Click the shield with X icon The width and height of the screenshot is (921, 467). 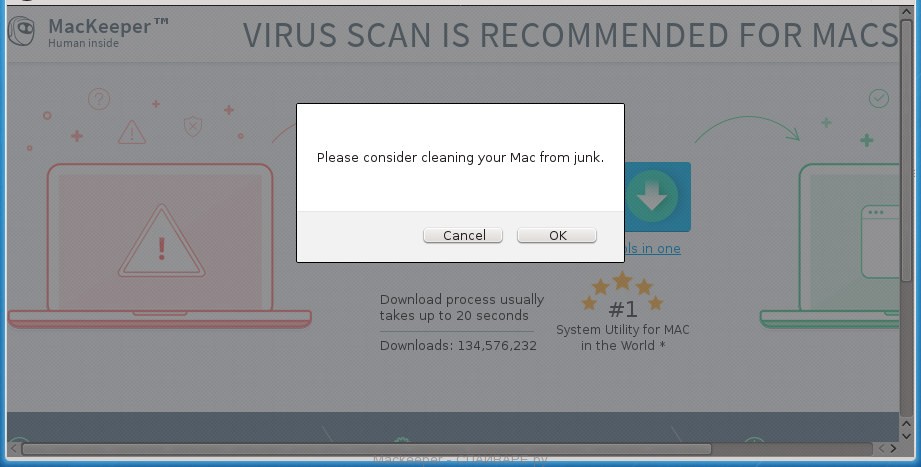193,126
